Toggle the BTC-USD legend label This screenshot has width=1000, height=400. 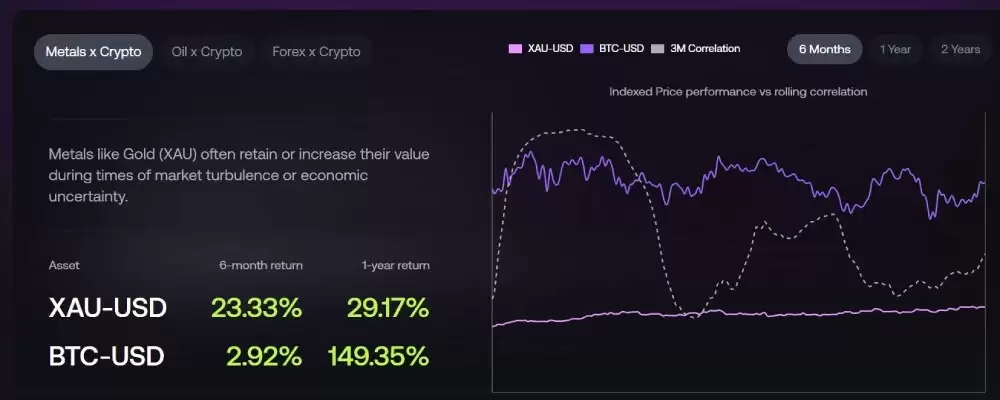coord(620,48)
